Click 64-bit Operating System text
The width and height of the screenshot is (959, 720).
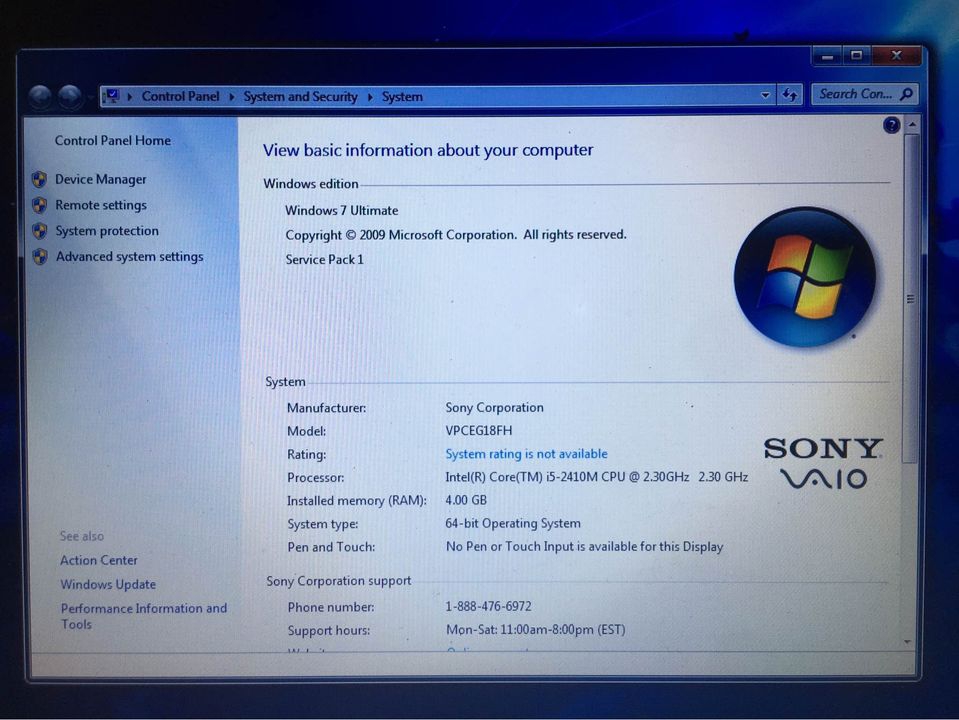pos(513,524)
